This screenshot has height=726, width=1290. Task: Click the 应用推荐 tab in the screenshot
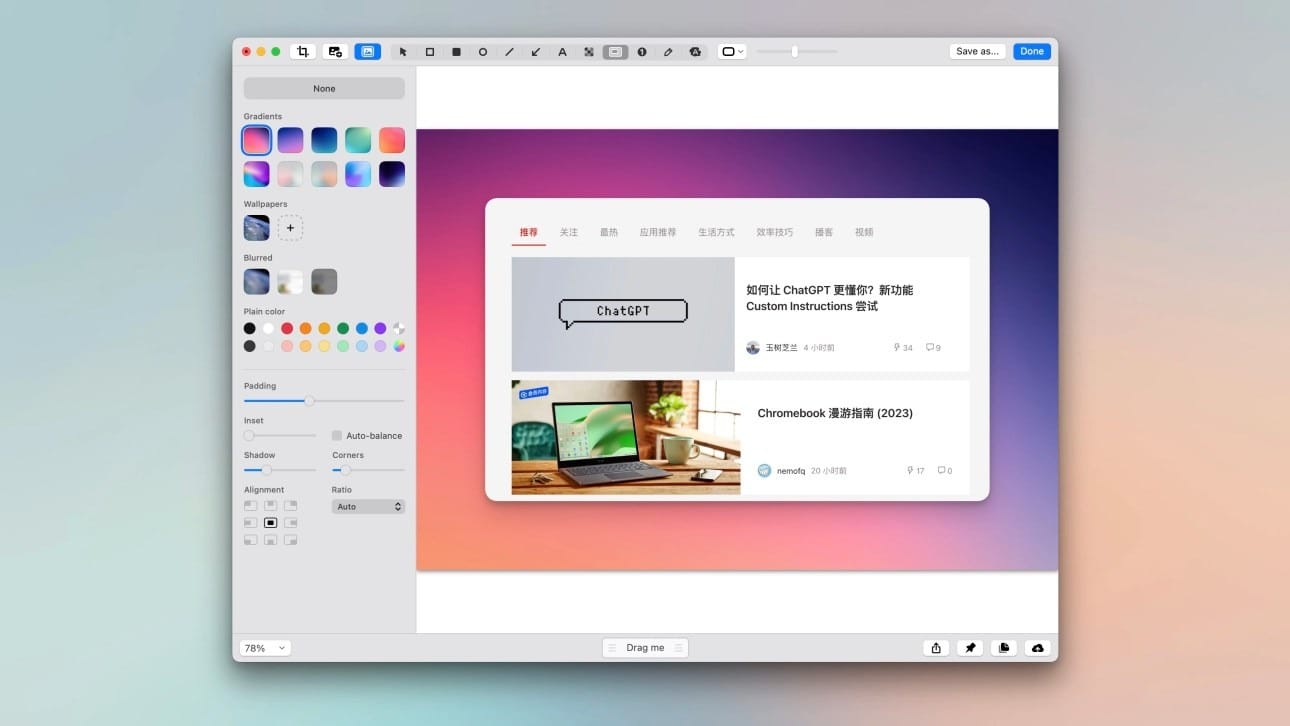click(658, 232)
